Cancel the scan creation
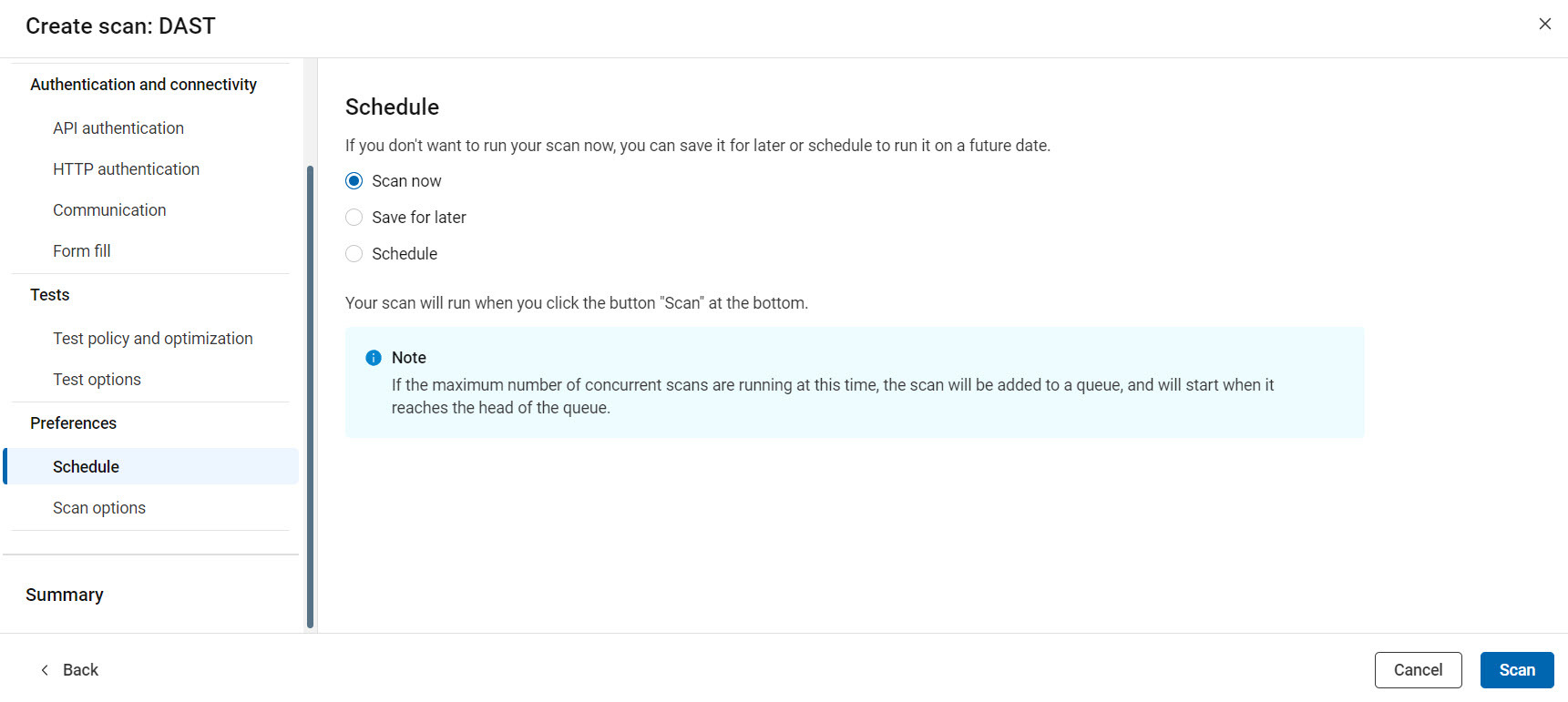 click(1418, 669)
